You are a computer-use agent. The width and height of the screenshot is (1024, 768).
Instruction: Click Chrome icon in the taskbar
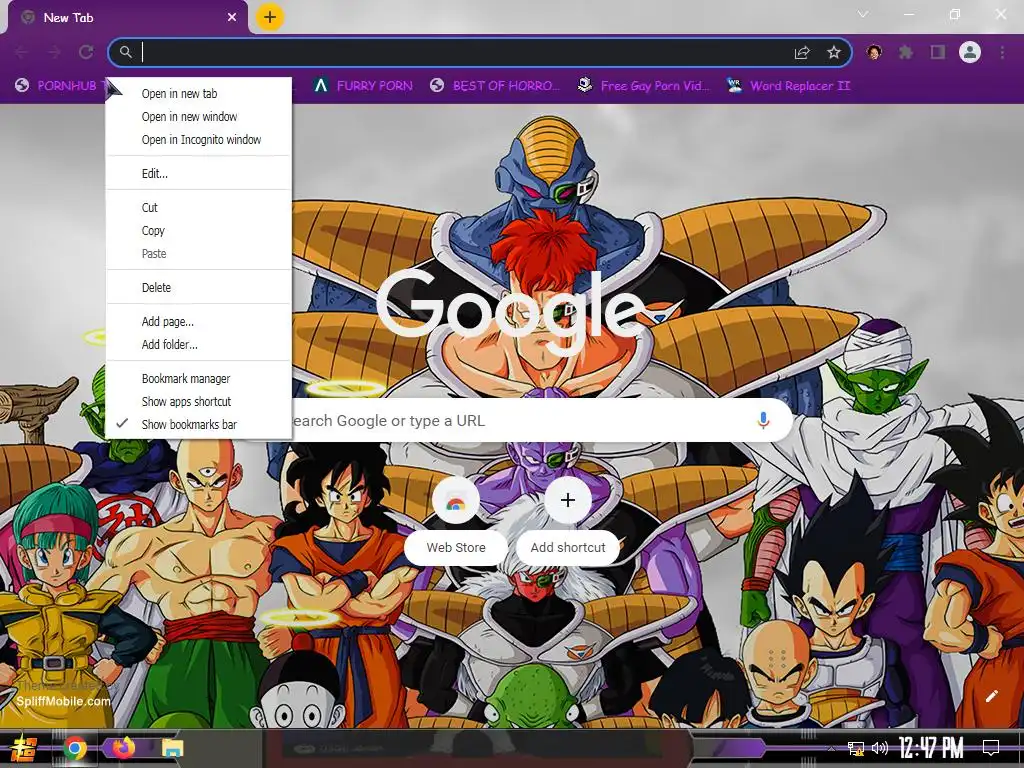click(x=75, y=748)
